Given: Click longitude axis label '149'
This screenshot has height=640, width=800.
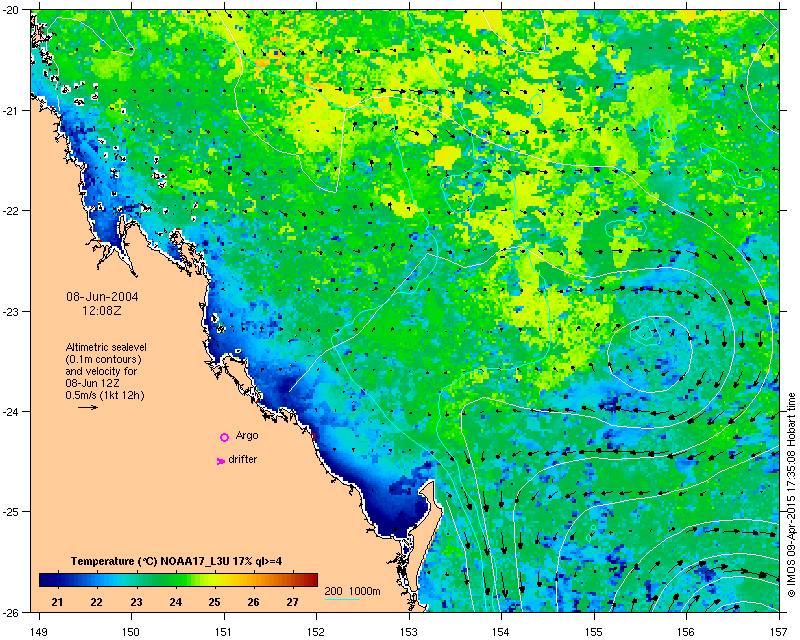Looking at the screenshot, I should [39, 632].
